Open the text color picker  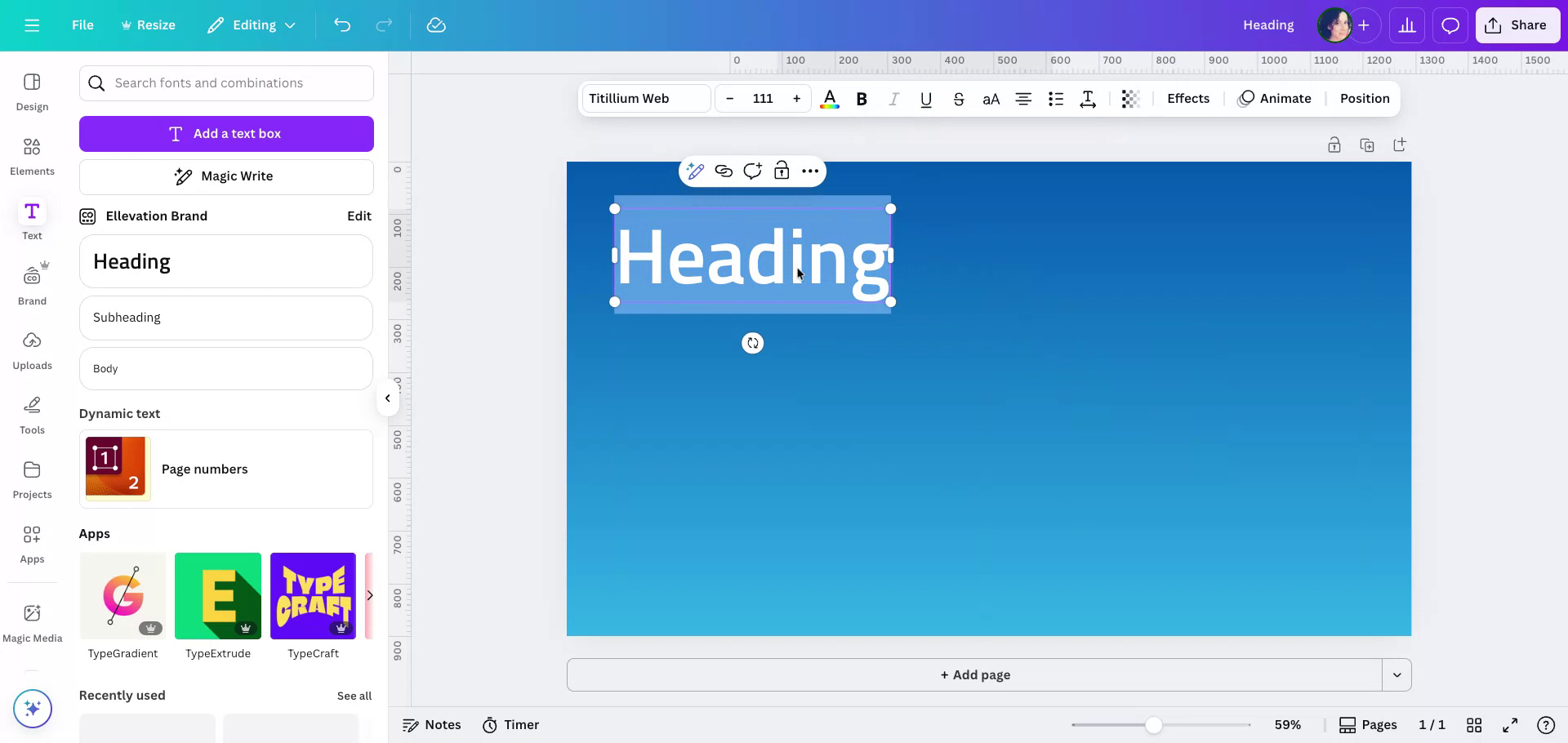click(829, 98)
